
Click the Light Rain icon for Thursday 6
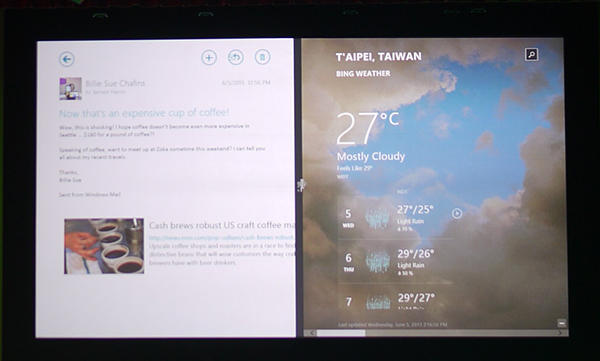coord(377,262)
